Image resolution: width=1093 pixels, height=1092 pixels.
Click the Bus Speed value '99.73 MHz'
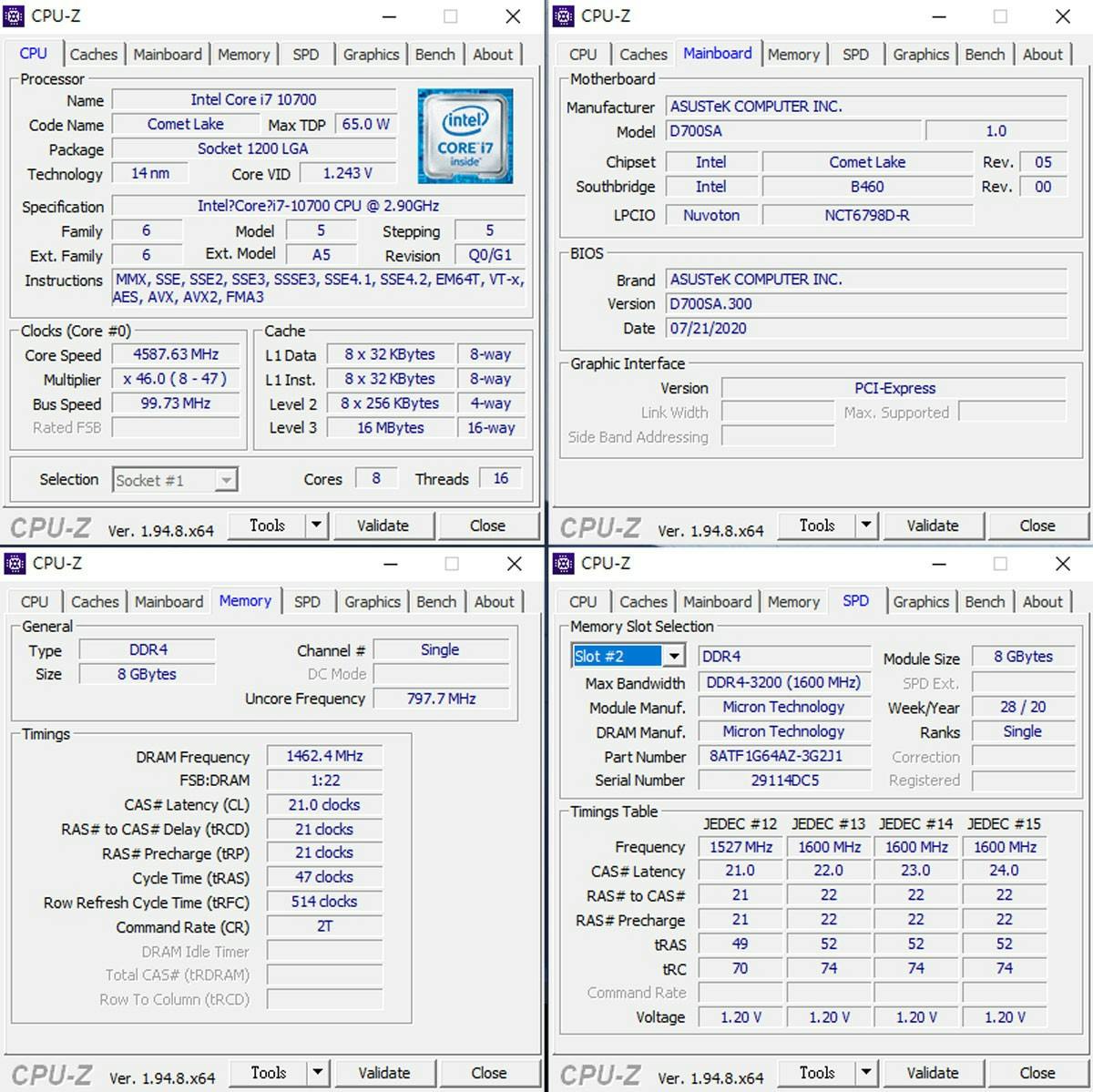[x=176, y=403]
